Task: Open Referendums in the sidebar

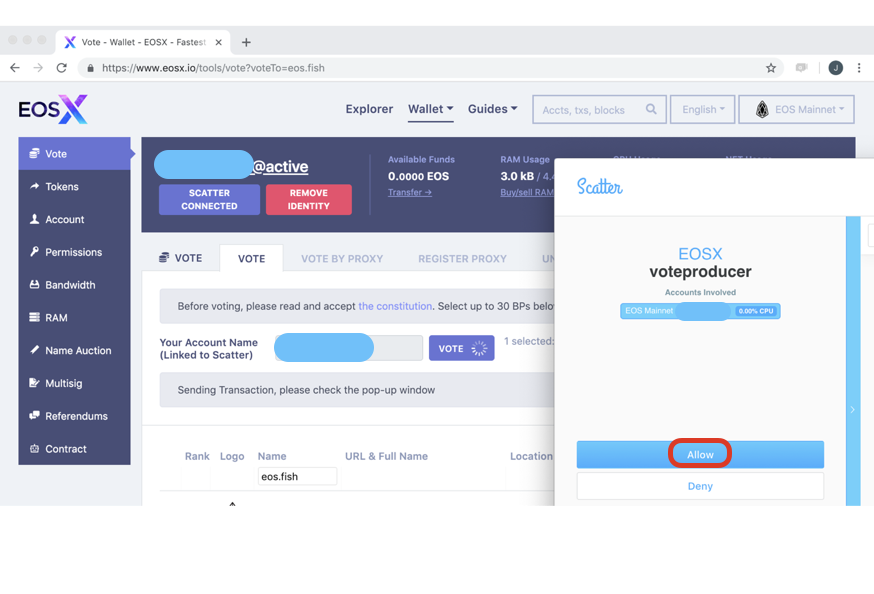Action: click(x=74, y=416)
